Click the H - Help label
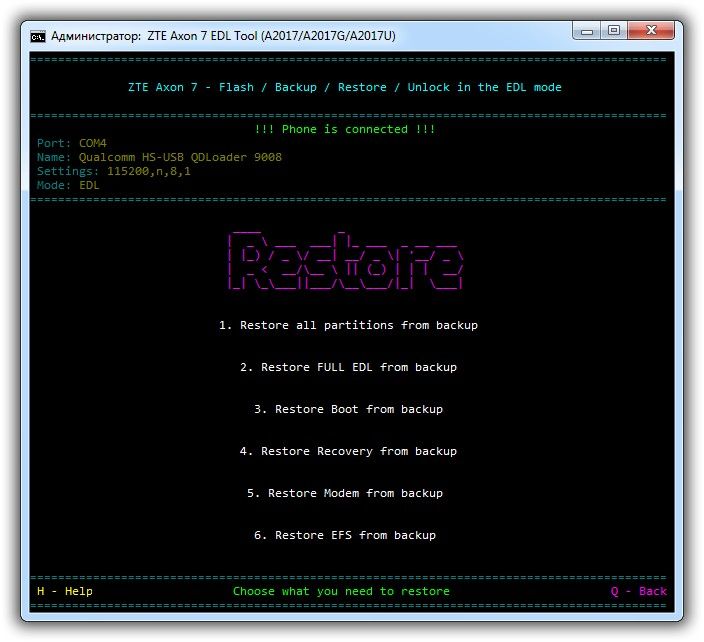 [x=65, y=591]
